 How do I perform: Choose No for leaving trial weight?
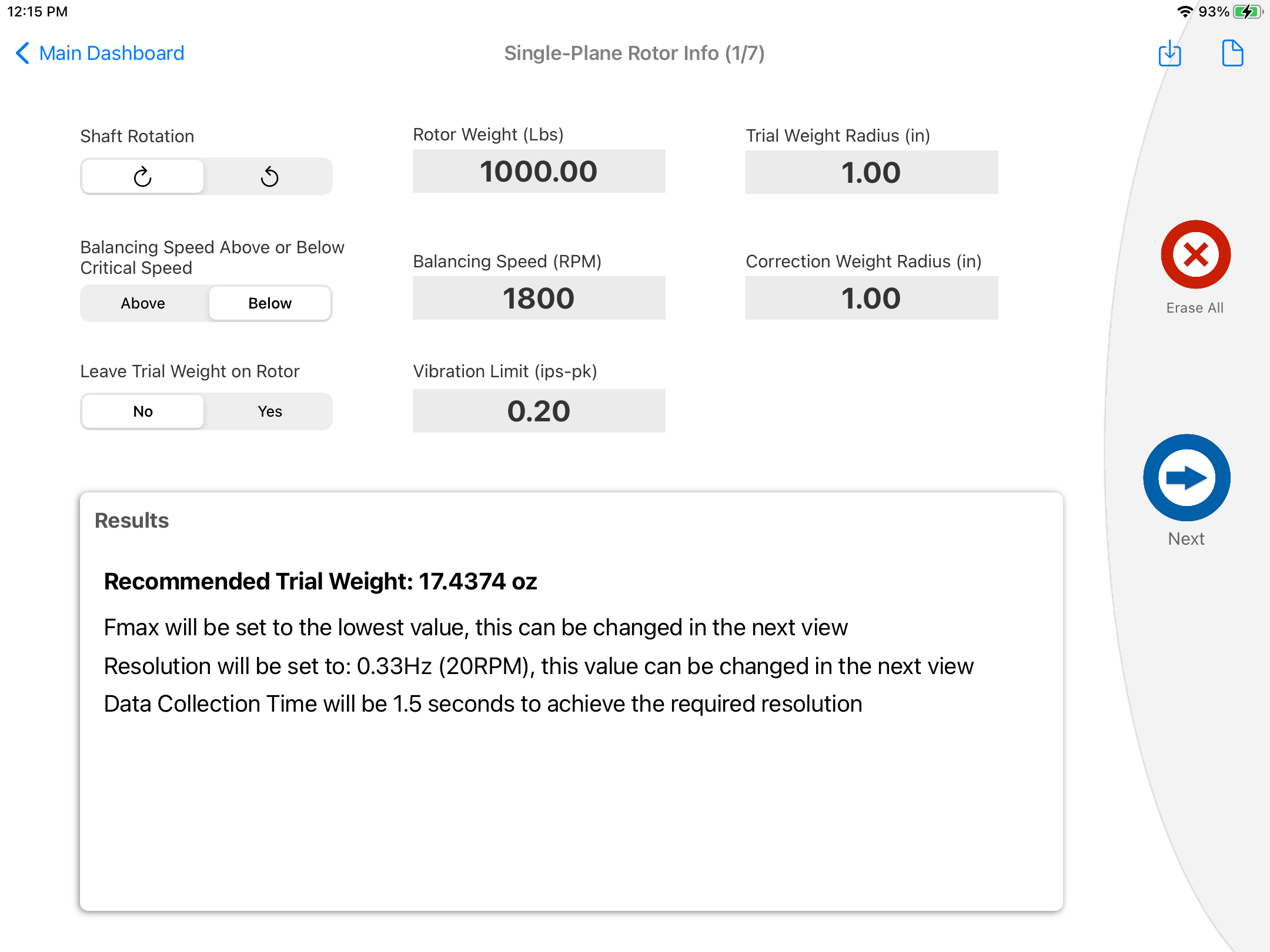coord(143,411)
